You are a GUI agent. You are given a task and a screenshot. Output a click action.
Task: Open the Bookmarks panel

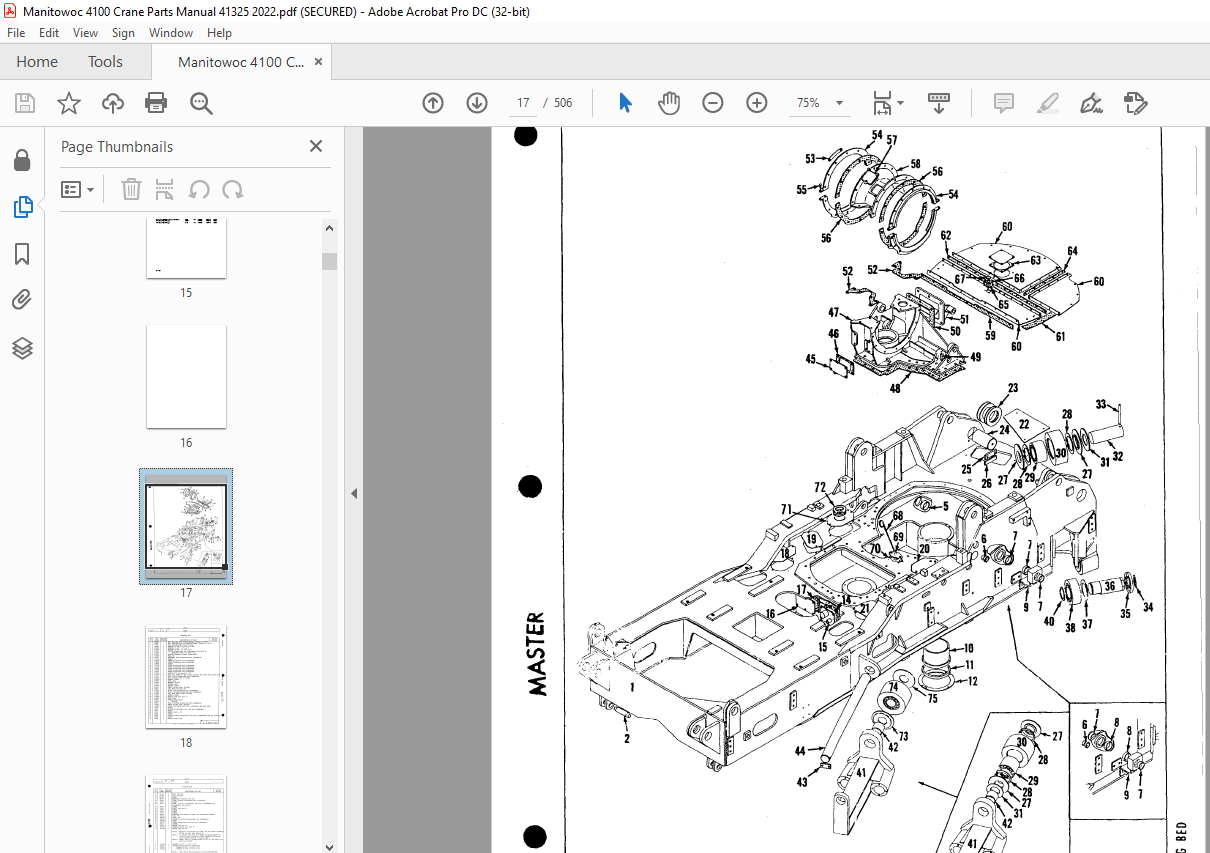coord(22,254)
